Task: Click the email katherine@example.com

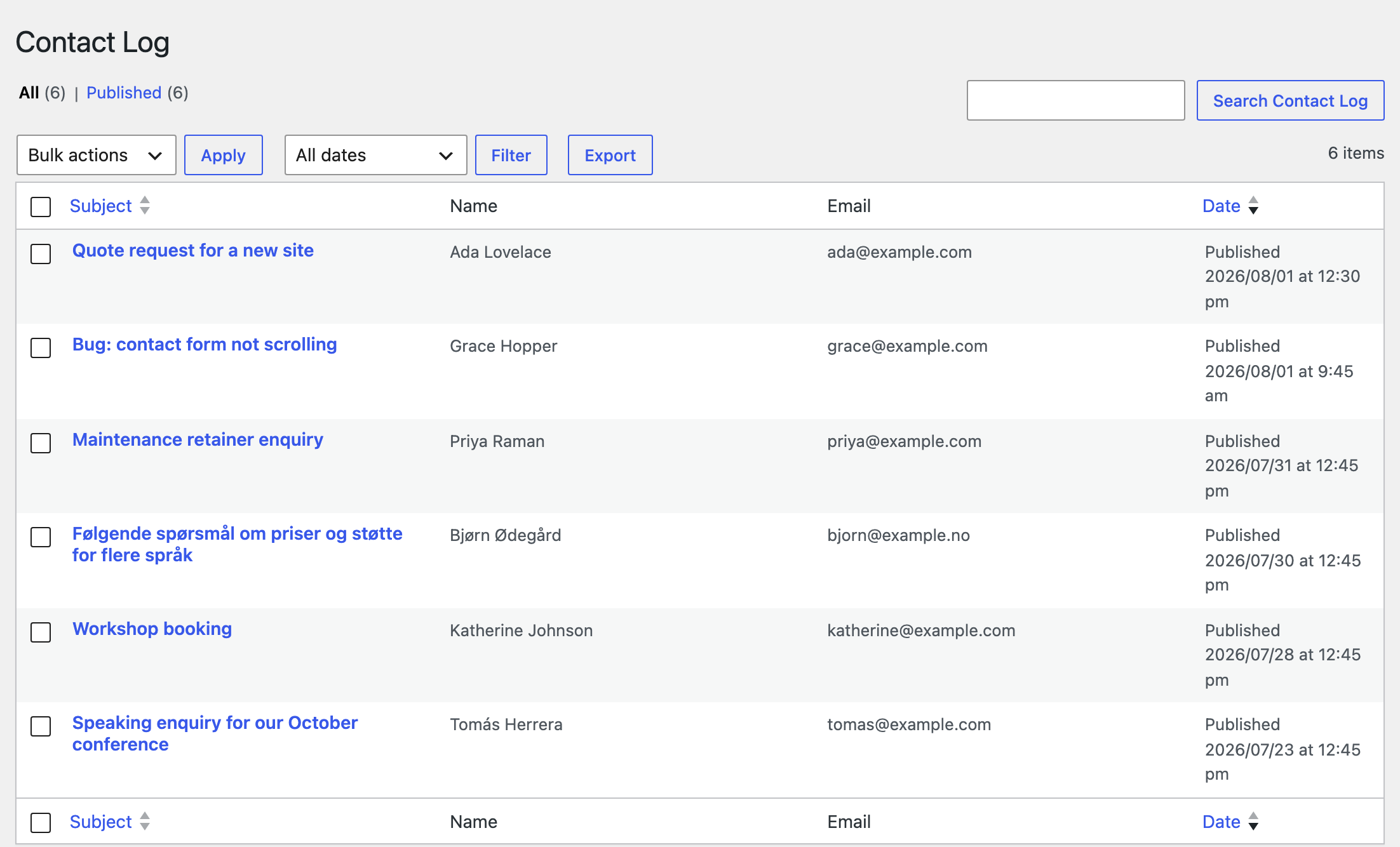Action: coord(921,630)
